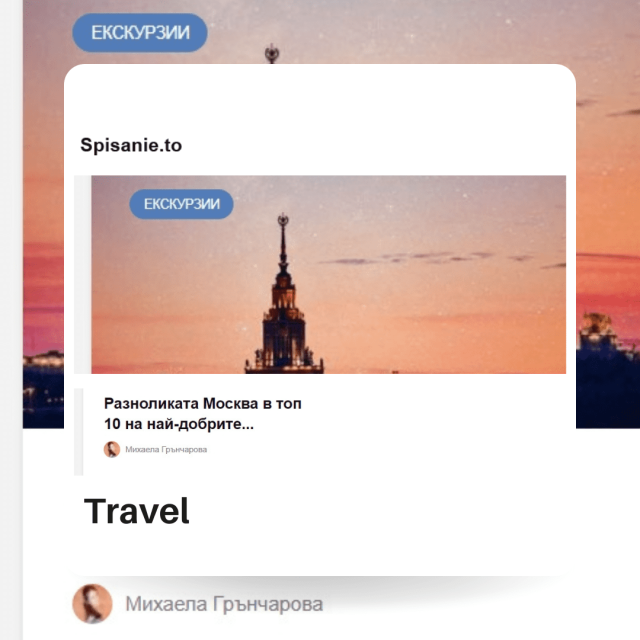The height and width of the screenshot is (640, 640).
Task: Click the large ЕКСКУРЗИИ category badge
Action: (x=140, y=33)
